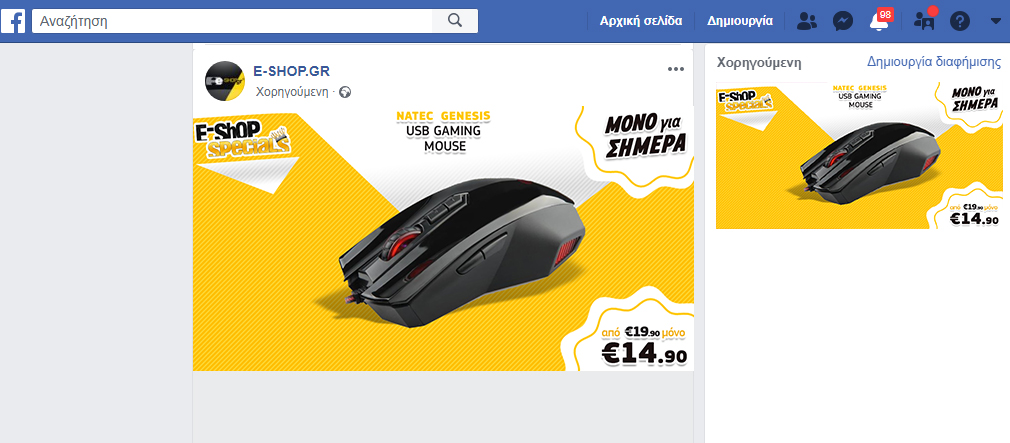The width and height of the screenshot is (1010, 443).
Task: Expand the account dropdown arrow
Action: click(x=996, y=21)
